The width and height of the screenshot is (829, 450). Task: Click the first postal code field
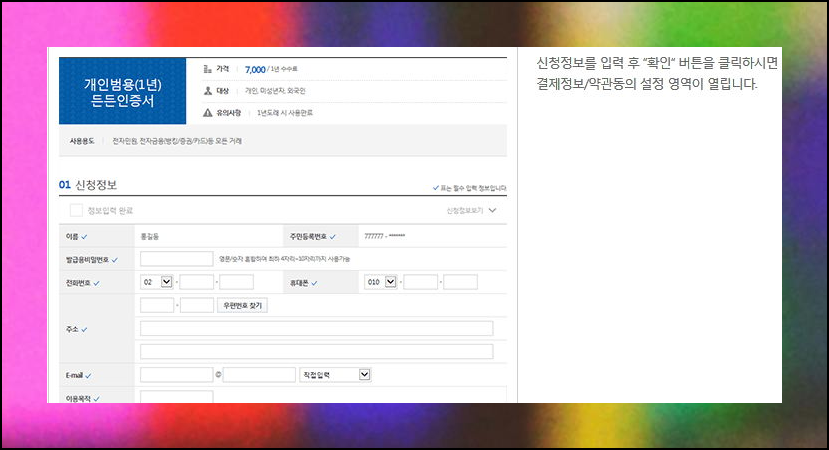[157, 305]
